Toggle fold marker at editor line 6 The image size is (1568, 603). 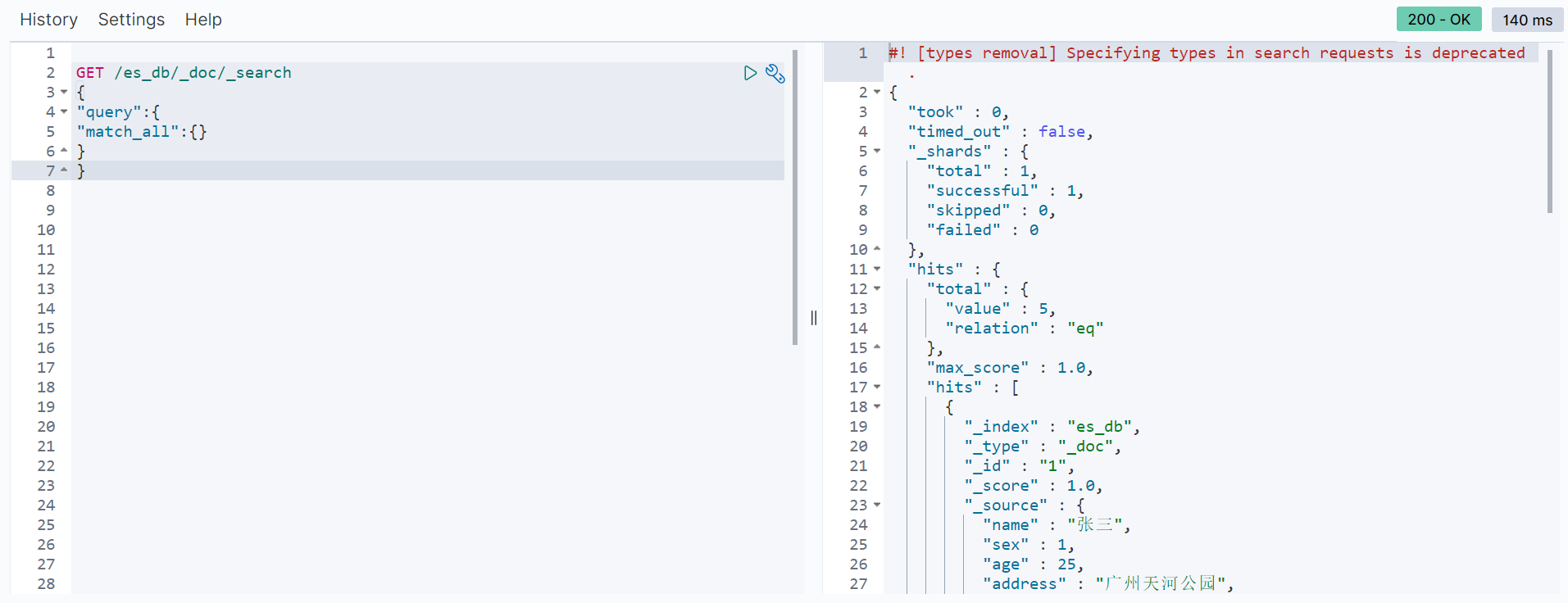pyautogui.click(x=64, y=151)
